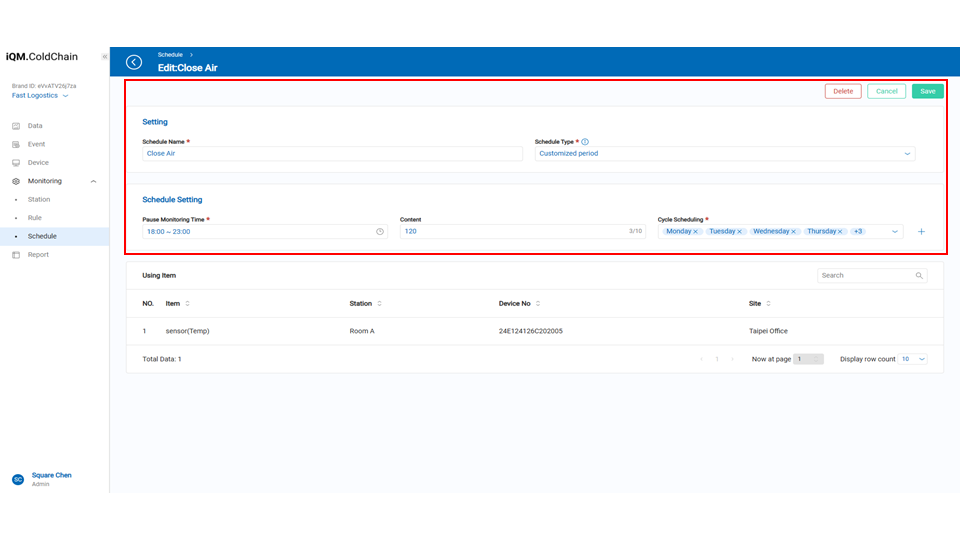Add a schedule row with the plus icon
960x540 pixels.
pyautogui.click(x=921, y=231)
